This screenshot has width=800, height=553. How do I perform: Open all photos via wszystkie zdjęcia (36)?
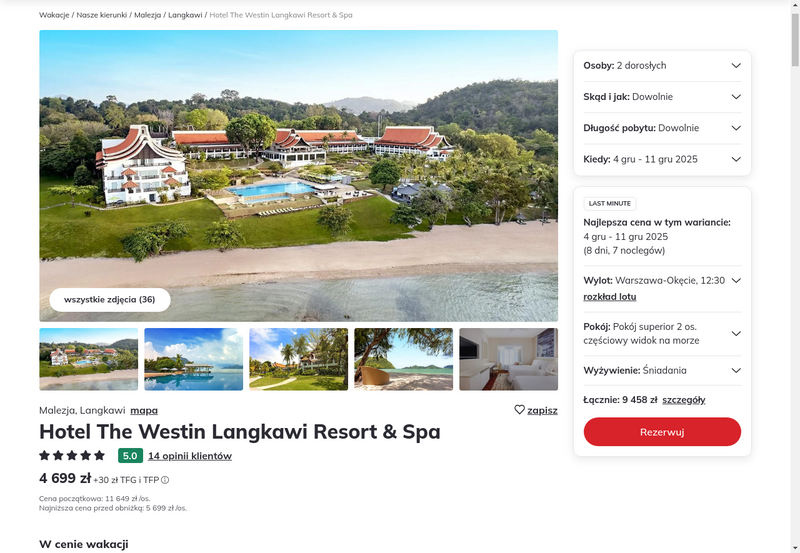tap(110, 299)
